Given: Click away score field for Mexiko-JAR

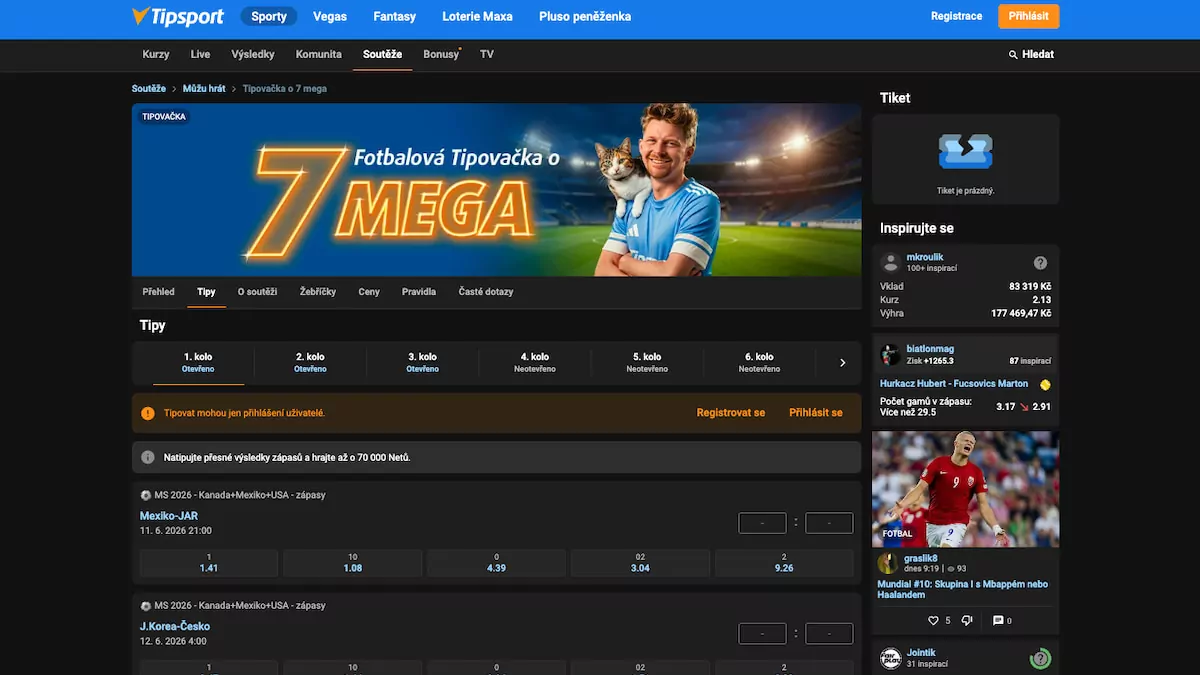Looking at the screenshot, I should (829, 522).
